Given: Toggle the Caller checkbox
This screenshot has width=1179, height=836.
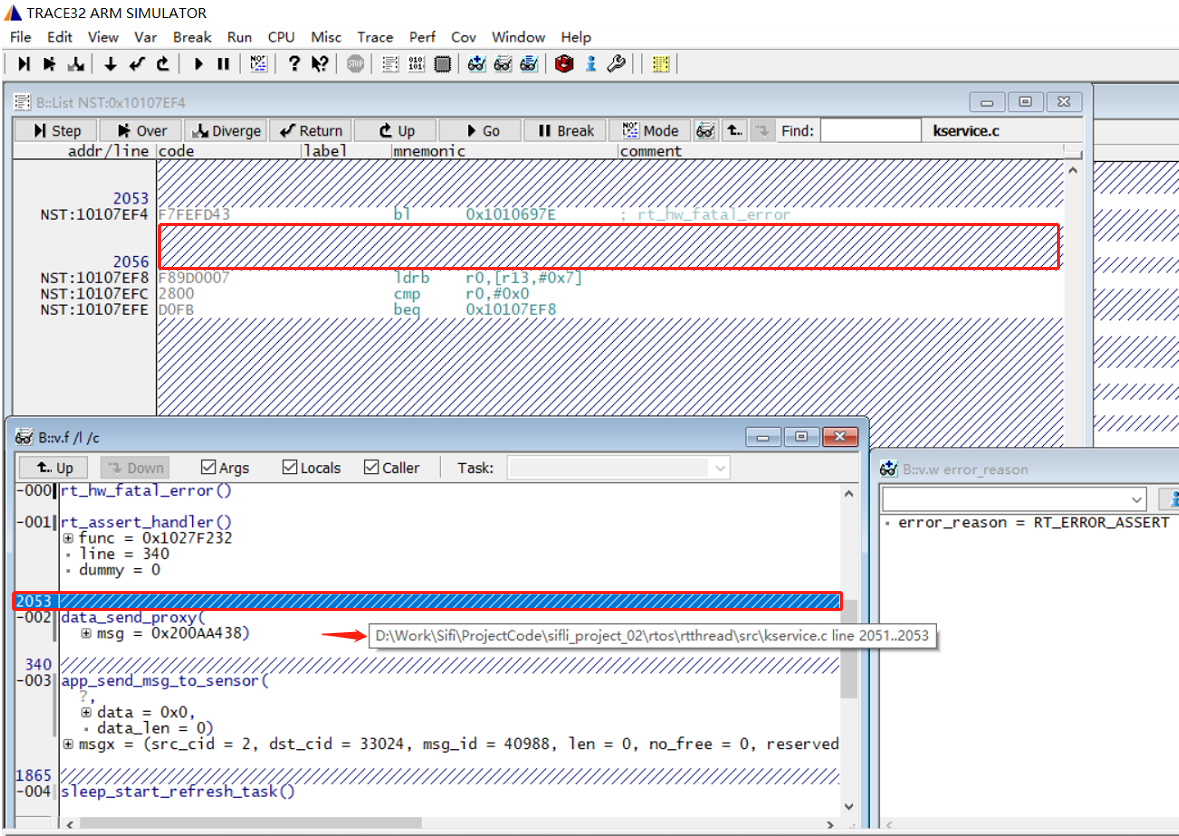Looking at the screenshot, I should click(x=371, y=468).
